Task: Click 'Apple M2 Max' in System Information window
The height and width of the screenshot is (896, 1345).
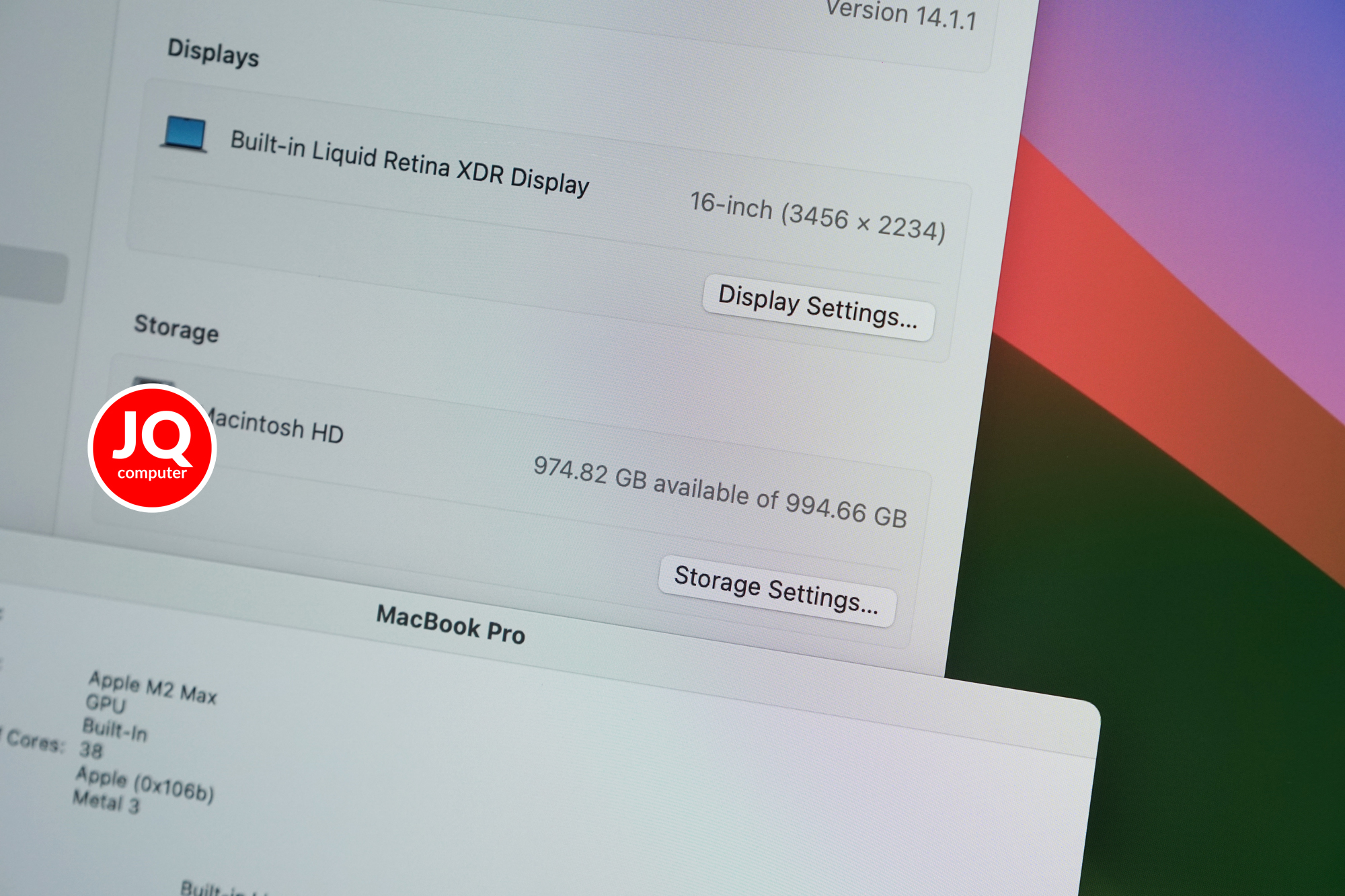Action: click(153, 687)
